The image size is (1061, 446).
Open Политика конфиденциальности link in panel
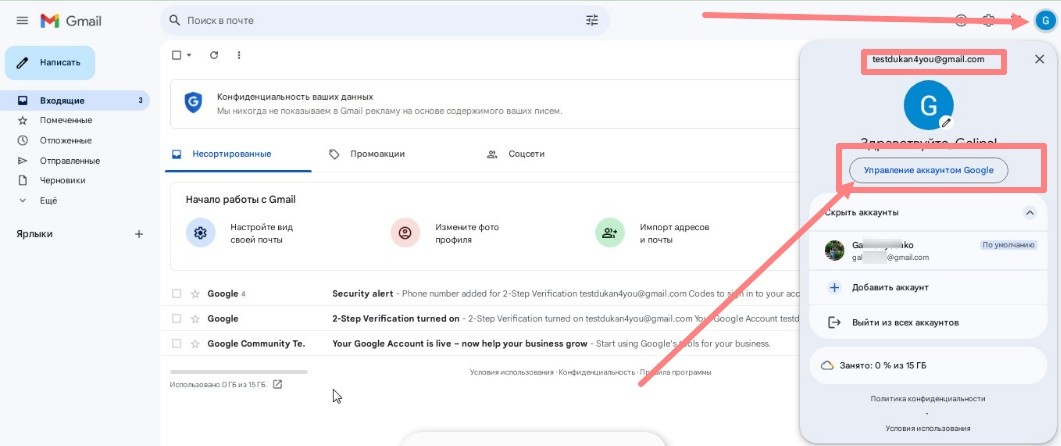pos(928,399)
